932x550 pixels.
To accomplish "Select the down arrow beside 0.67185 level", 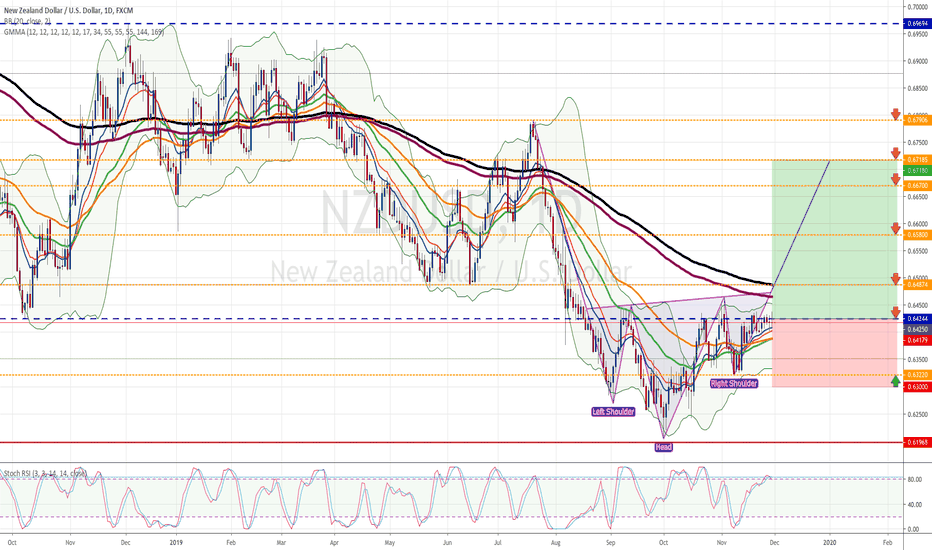I will tap(895, 154).
